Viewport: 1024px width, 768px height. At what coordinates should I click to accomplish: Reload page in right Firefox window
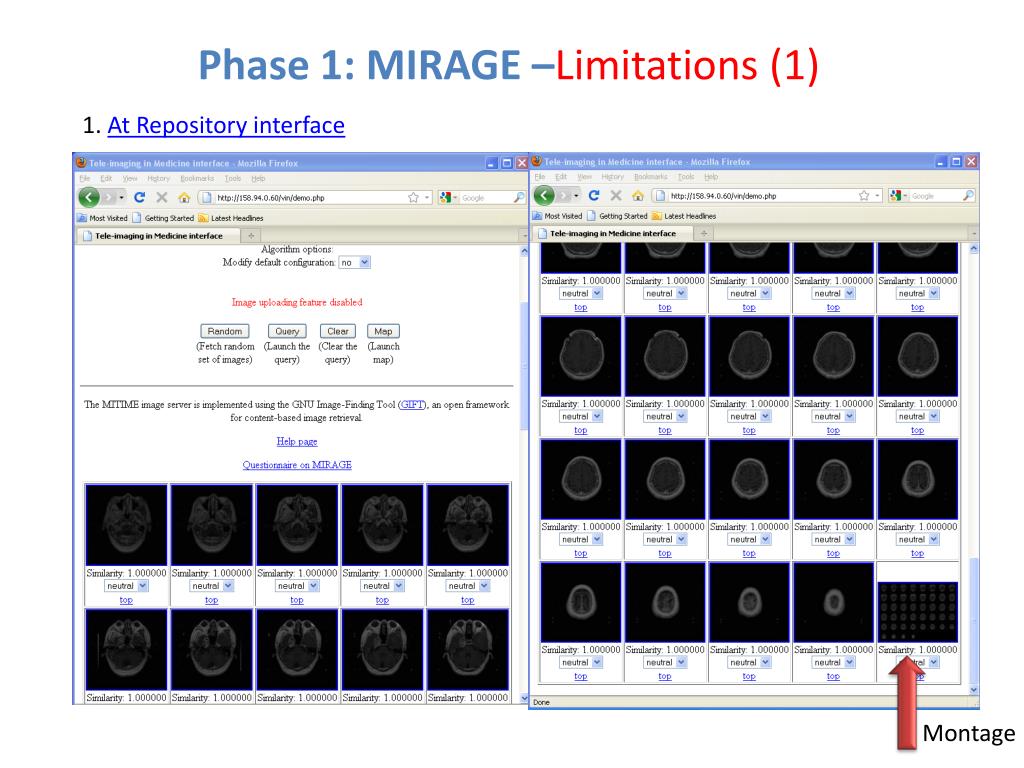point(594,195)
